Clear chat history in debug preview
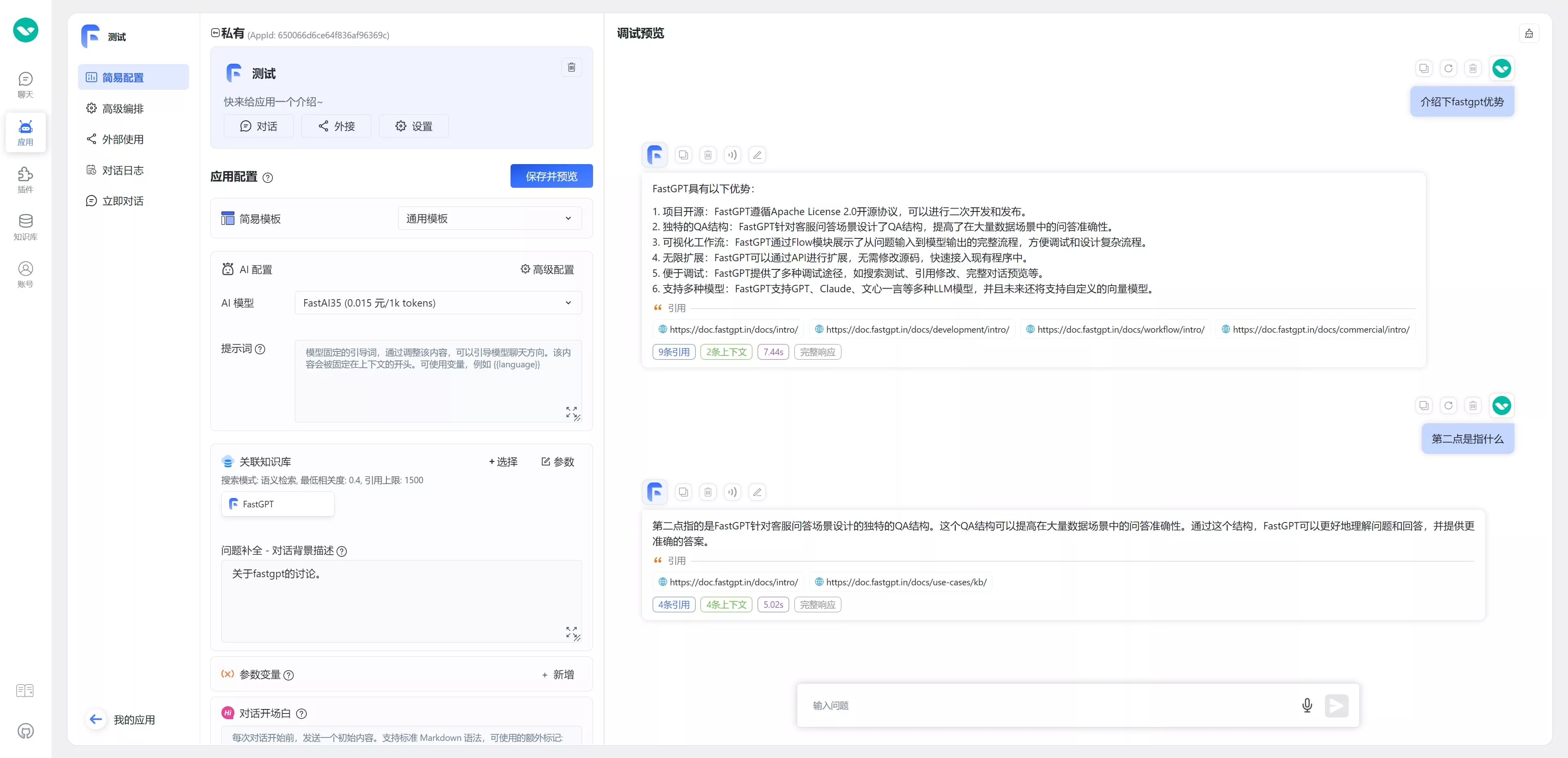This screenshot has width=1568, height=758. point(1528,33)
